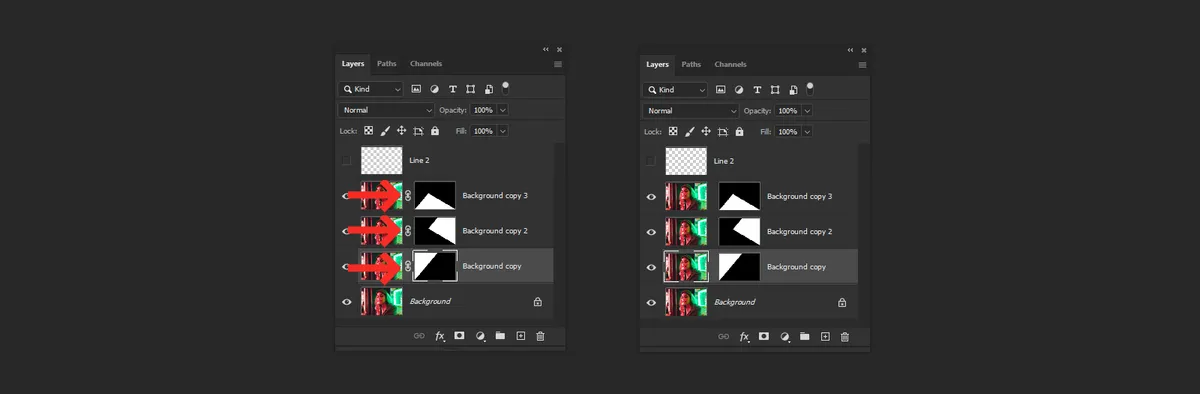Hide Background copy layer in right panel
The height and width of the screenshot is (394, 1200).
pyautogui.click(x=651, y=267)
